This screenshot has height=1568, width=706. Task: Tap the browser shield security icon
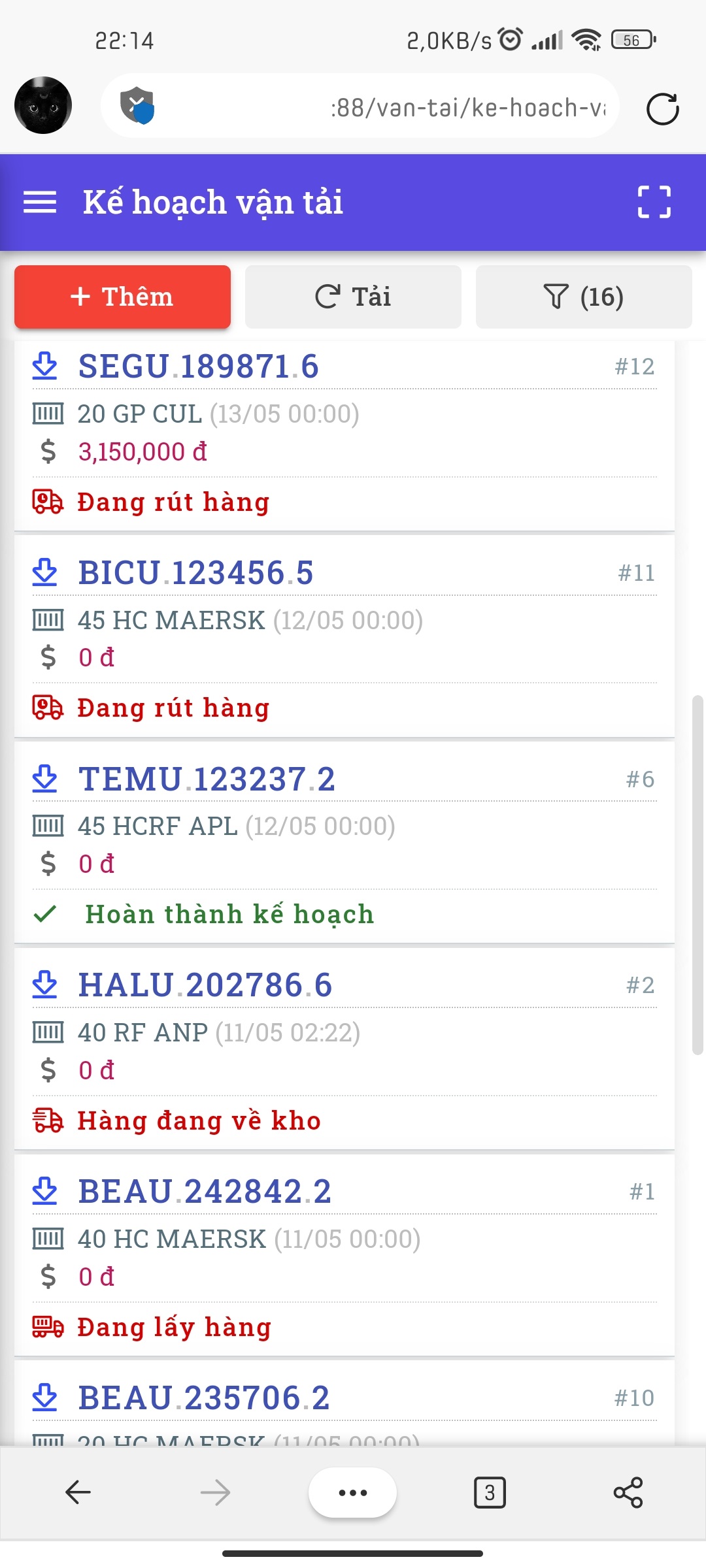137,105
